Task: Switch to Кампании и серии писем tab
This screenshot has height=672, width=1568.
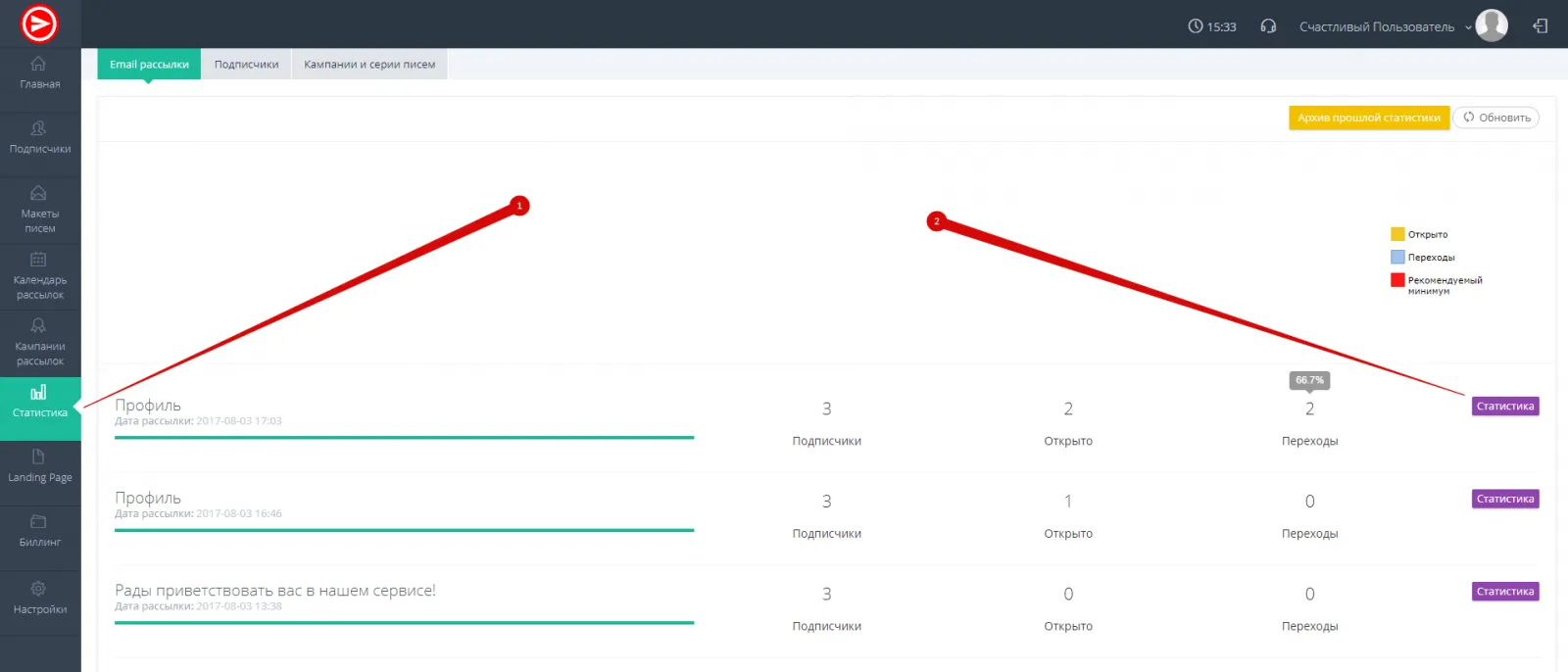Action: 369,65
